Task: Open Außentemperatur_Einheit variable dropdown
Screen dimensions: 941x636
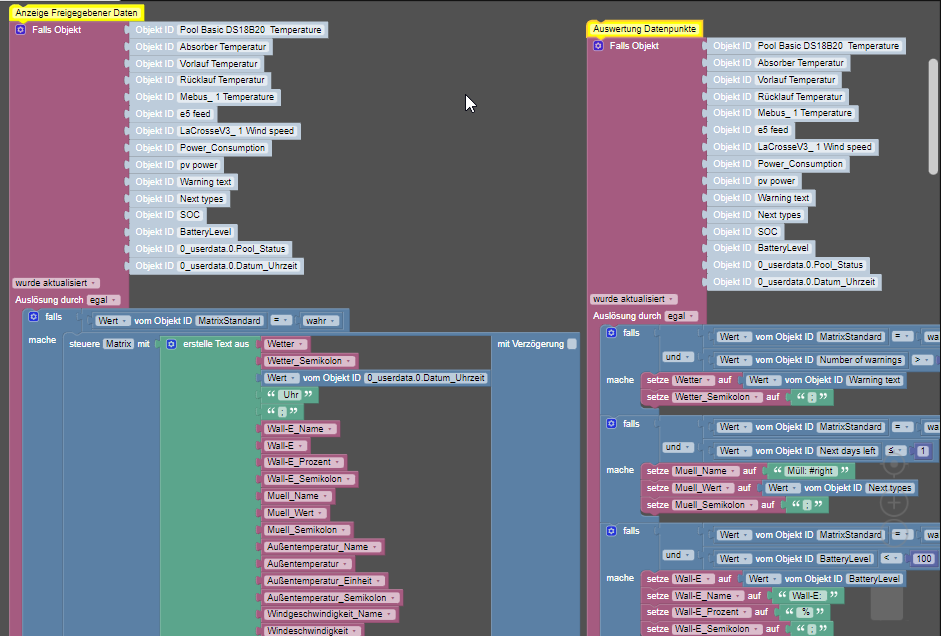Action: (x=324, y=581)
